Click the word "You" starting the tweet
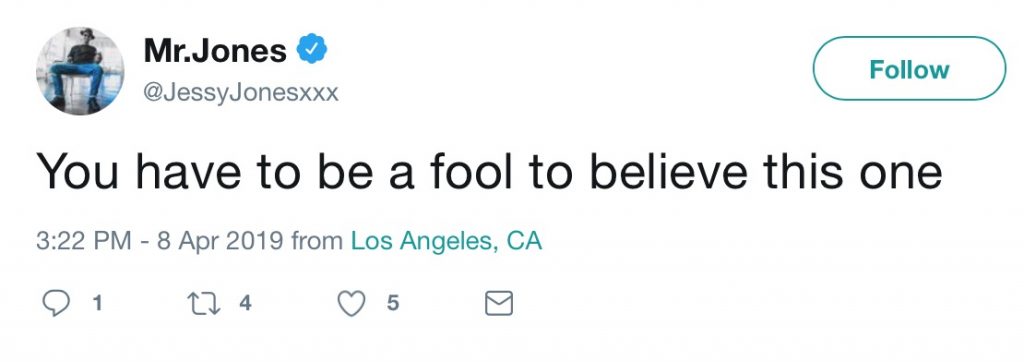 point(76,171)
